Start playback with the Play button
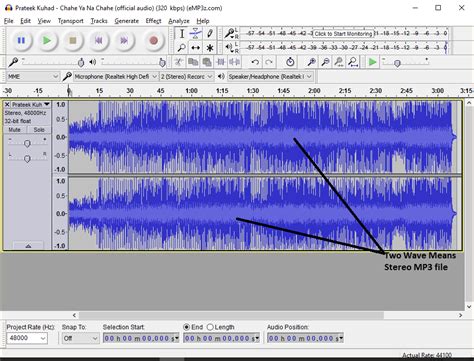Viewport: 474px width, 361px height. tap(47, 41)
